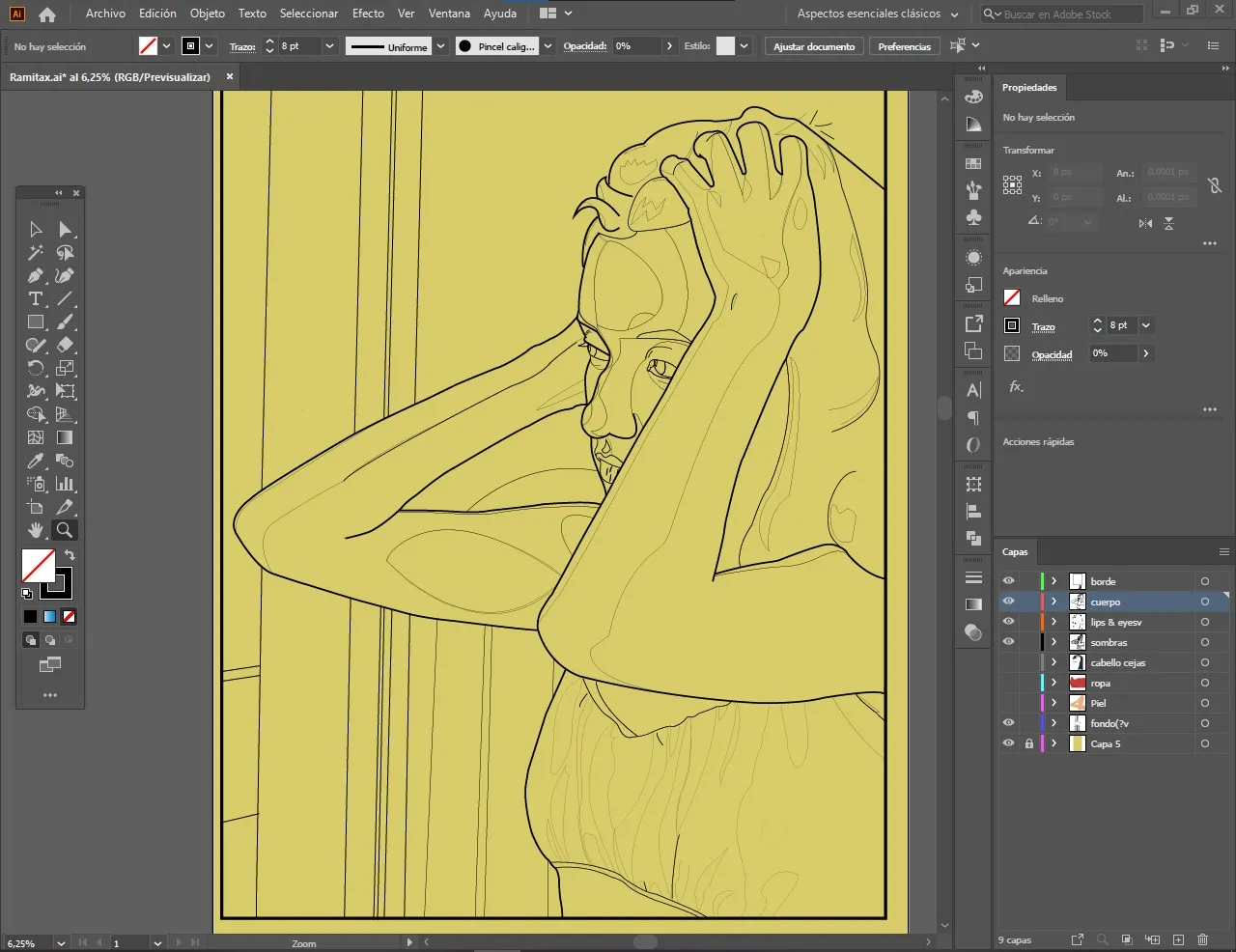Expand the borde layer contents
Screen dimensions: 1236x952
click(x=1054, y=581)
